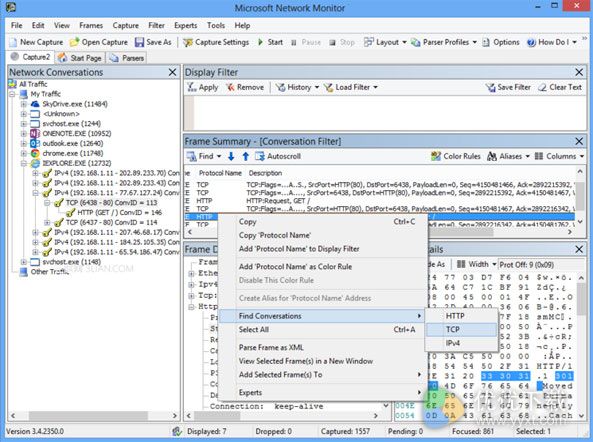Expand the ONENOTE.EXE (10952) node
This screenshot has width=593, height=442.
point(23,133)
